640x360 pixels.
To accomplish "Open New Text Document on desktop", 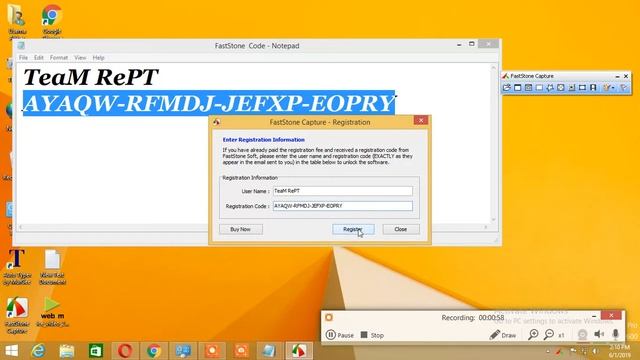I will point(52,267).
